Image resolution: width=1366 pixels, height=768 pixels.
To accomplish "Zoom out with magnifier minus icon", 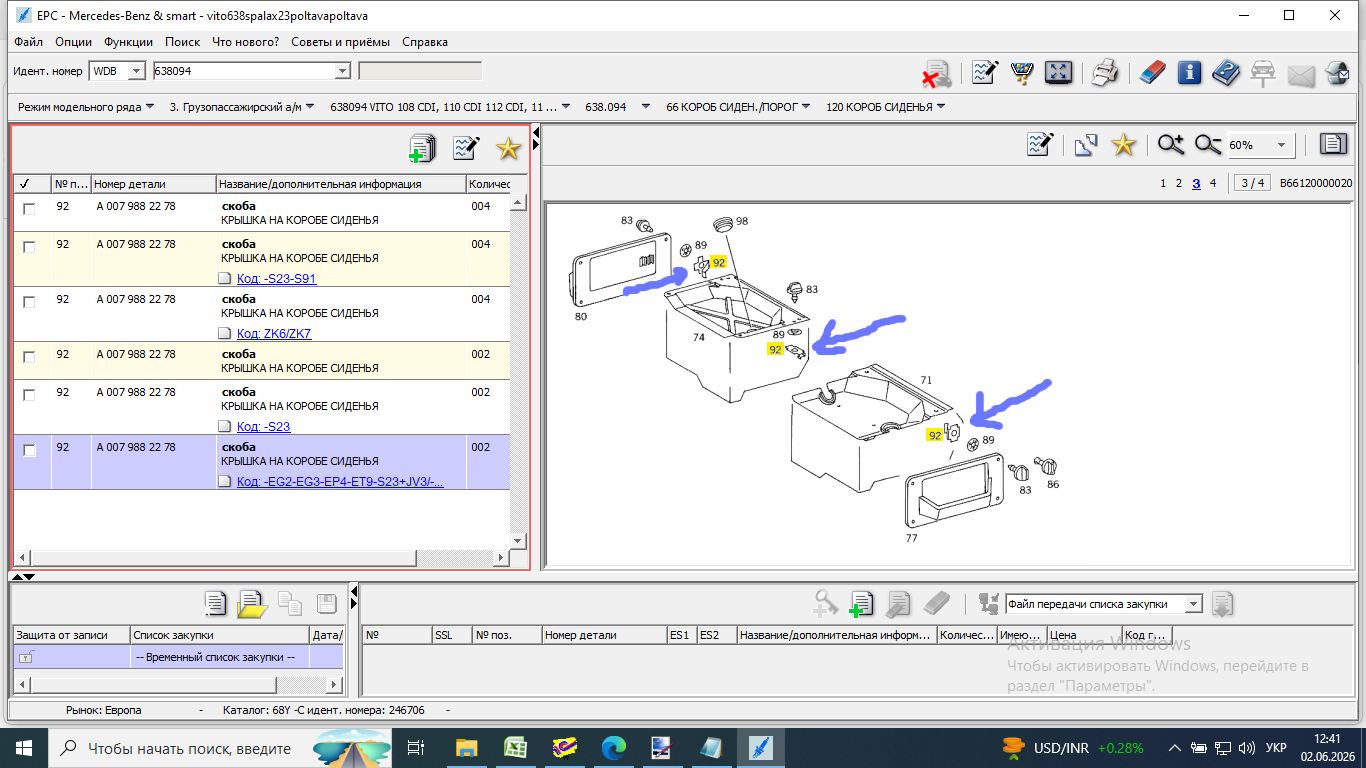I will click(x=1208, y=145).
